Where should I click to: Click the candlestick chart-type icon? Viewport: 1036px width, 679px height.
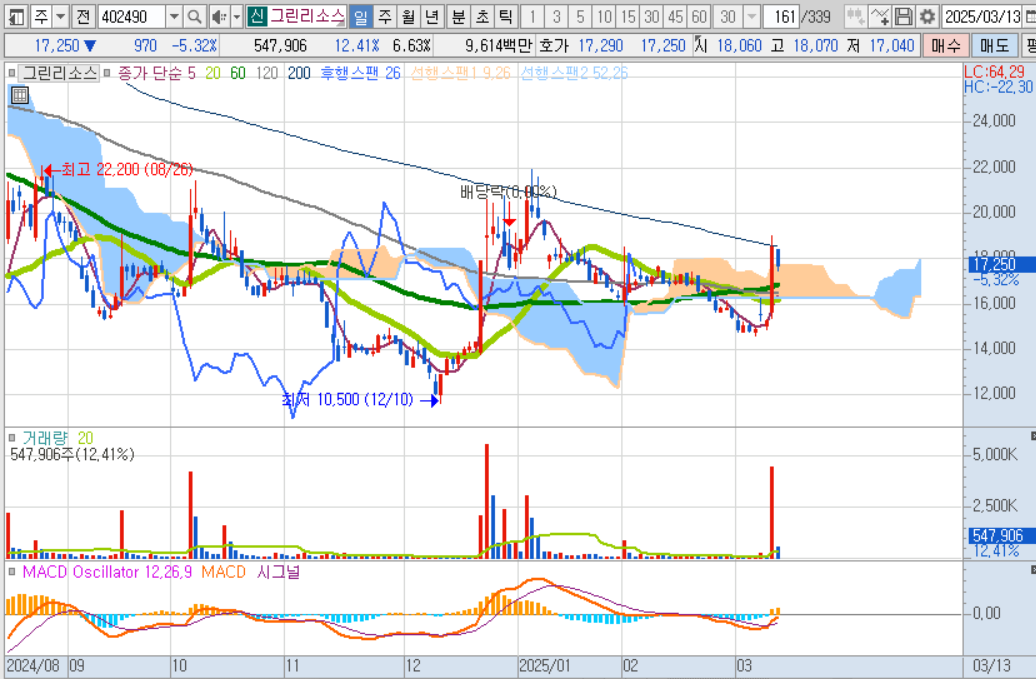coord(856,16)
